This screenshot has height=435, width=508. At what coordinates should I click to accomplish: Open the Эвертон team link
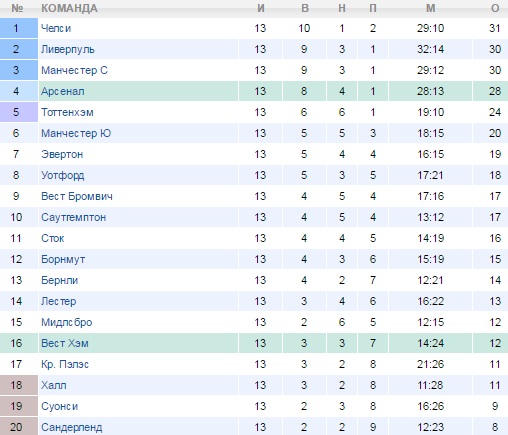(x=62, y=154)
